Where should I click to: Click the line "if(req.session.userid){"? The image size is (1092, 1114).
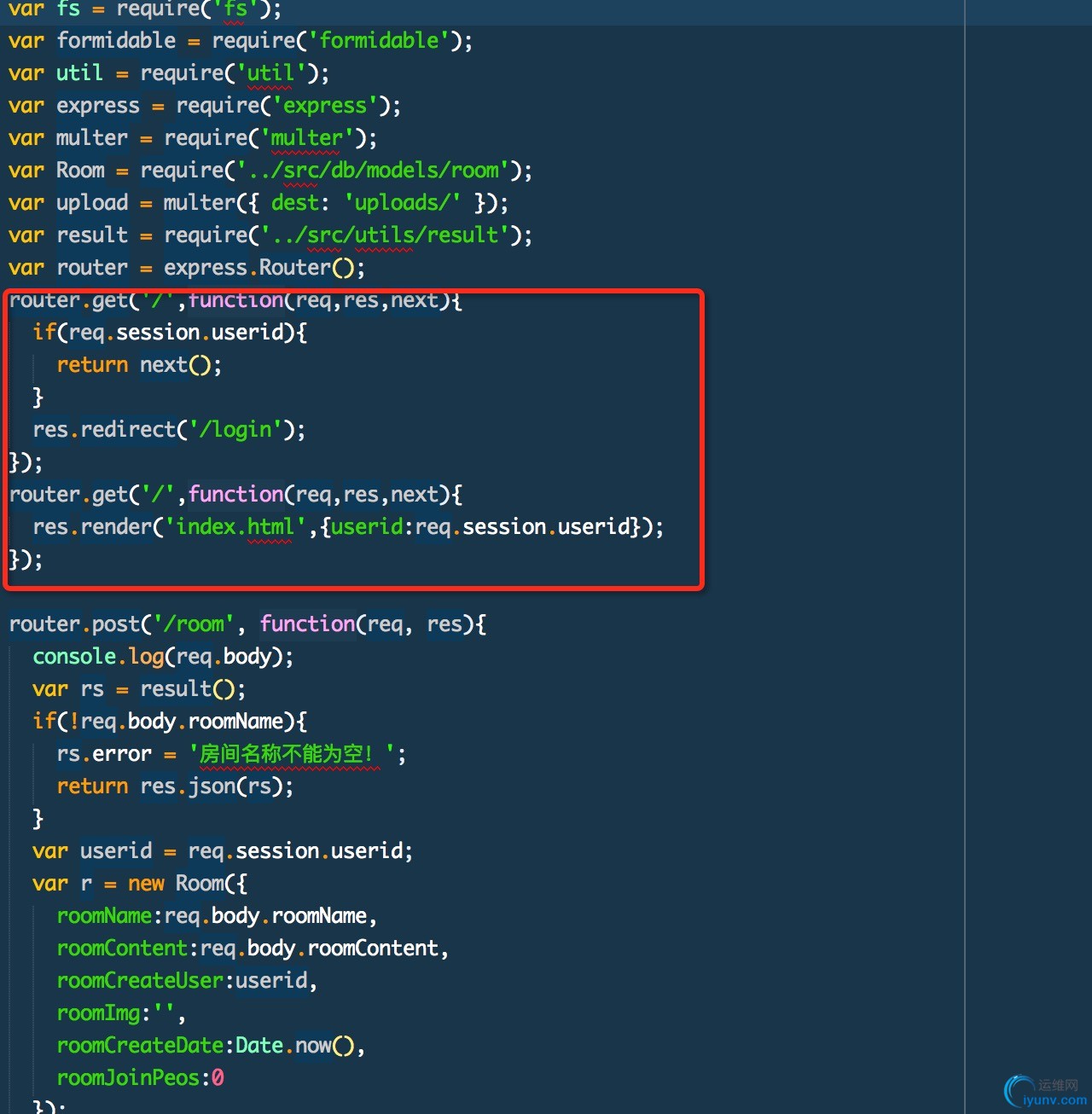[x=170, y=333]
